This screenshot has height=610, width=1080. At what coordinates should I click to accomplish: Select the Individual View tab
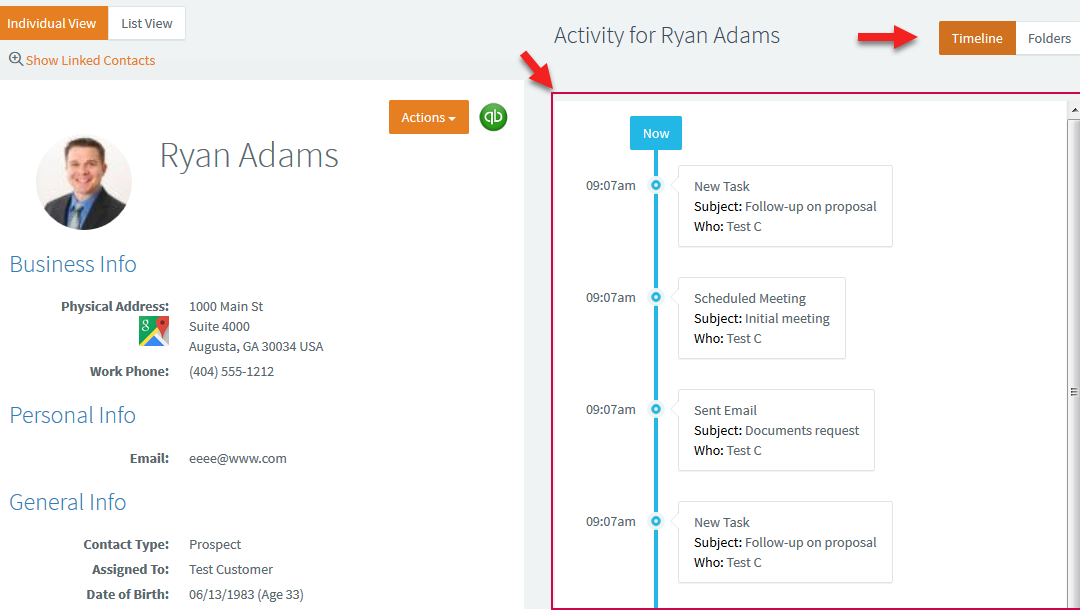[54, 22]
